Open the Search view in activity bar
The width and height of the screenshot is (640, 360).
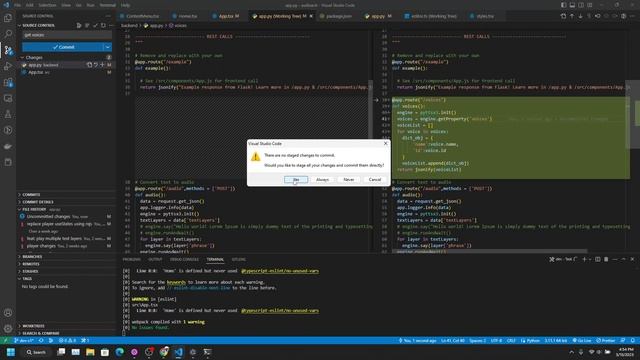tap(8, 34)
